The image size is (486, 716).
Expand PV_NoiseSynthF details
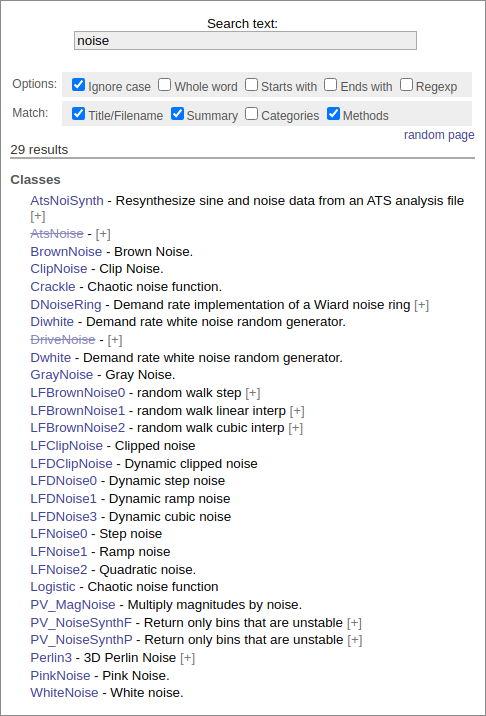tap(354, 622)
